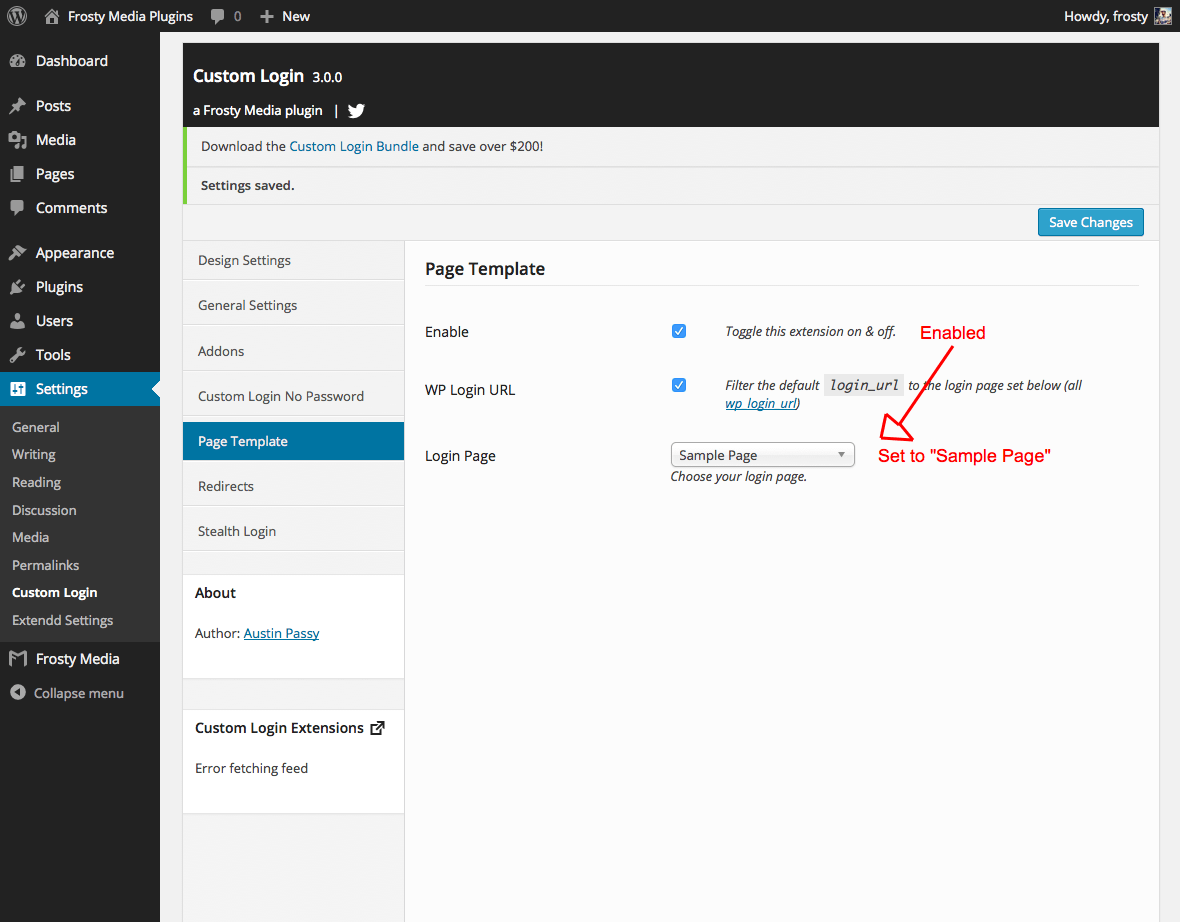Click the Dashboard gauge icon

pyautogui.click(x=17, y=61)
